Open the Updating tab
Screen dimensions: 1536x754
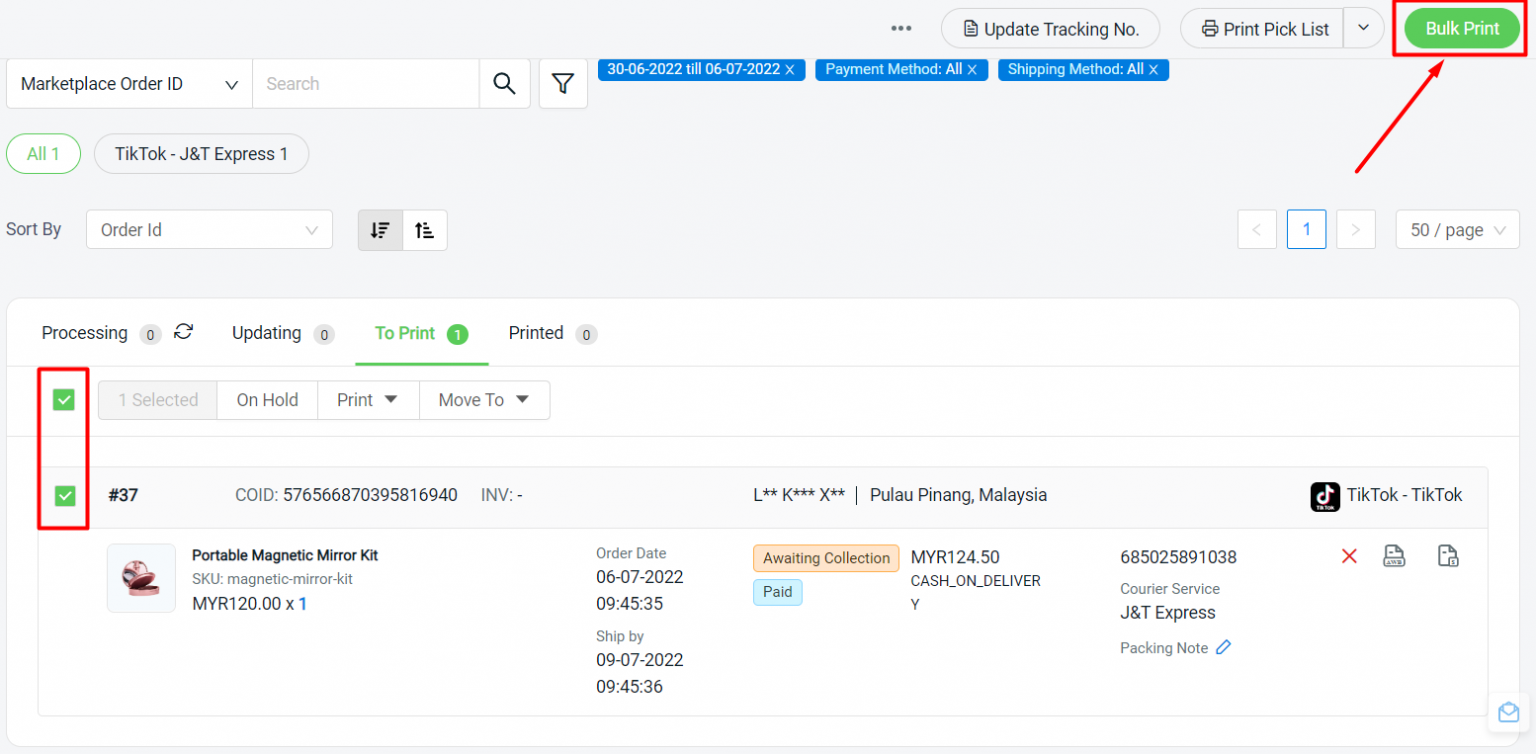pos(267,333)
